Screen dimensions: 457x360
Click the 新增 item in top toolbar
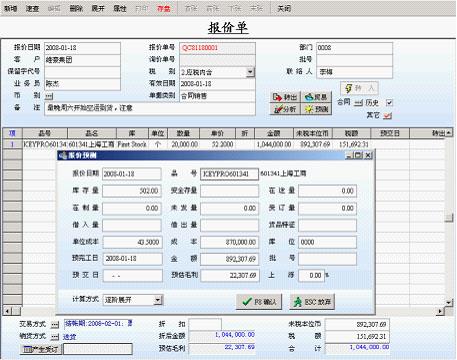pyautogui.click(x=11, y=8)
